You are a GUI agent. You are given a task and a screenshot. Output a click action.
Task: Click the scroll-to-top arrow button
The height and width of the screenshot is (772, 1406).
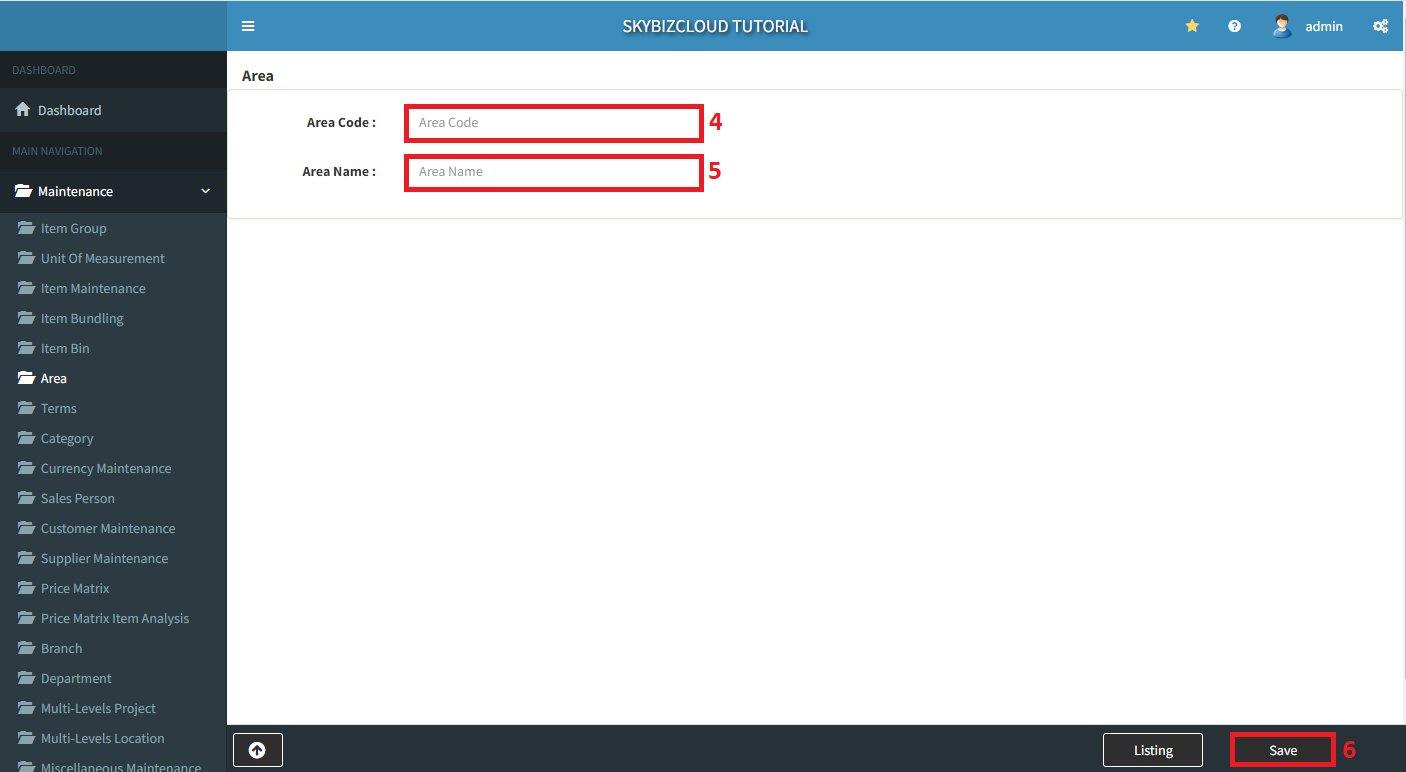(257, 750)
